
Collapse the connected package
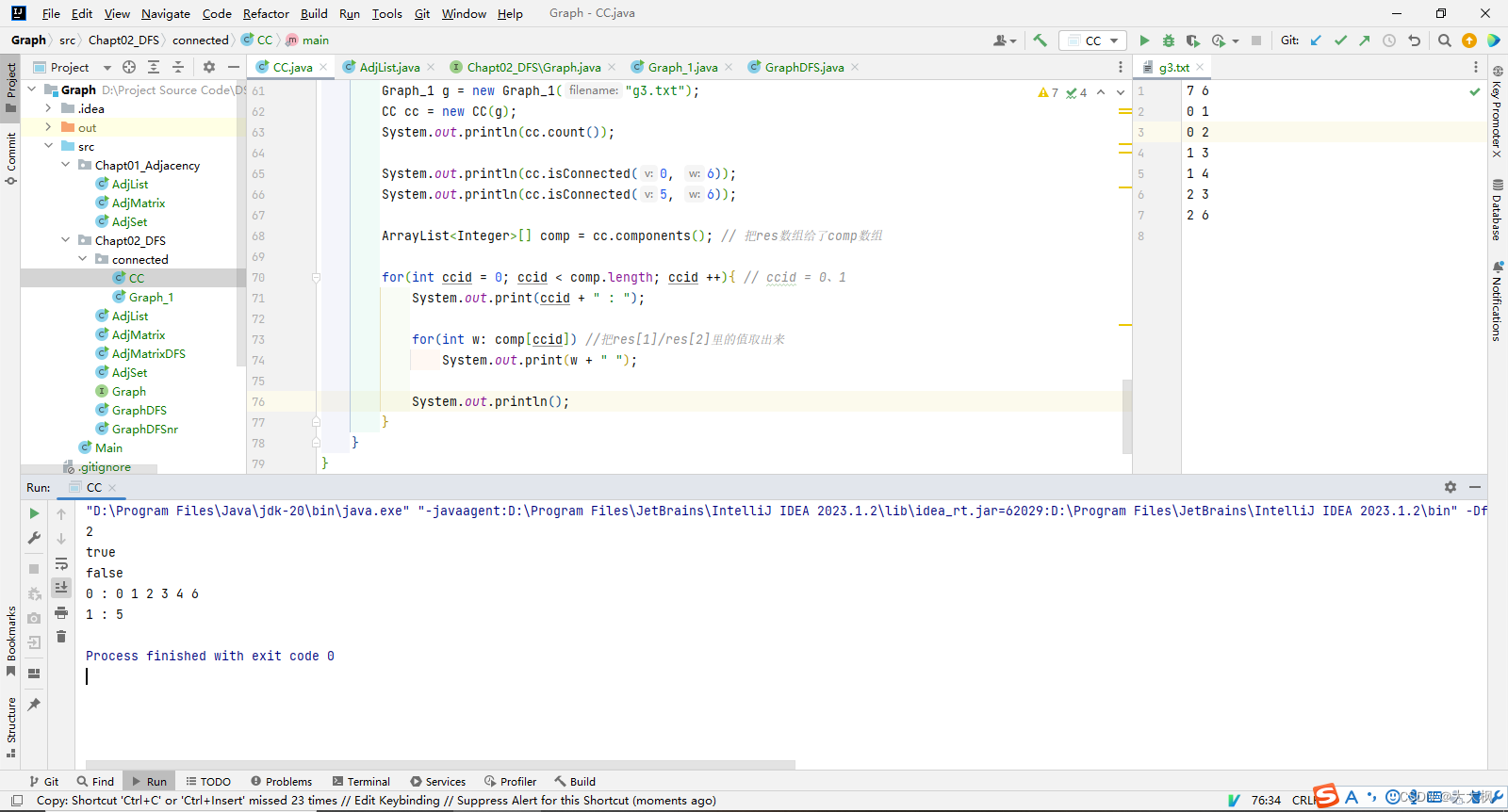pos(83,259)
